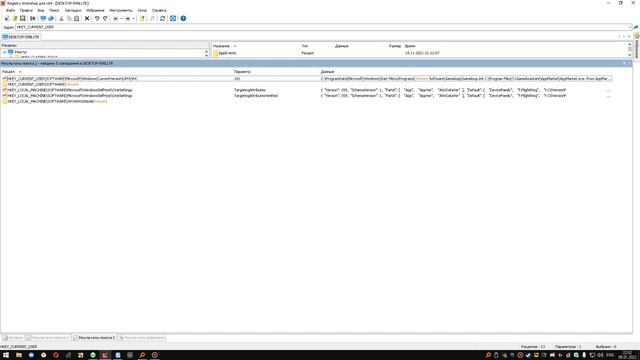
Task: Click the Redo arrow icon
Action: pos(105,18)
